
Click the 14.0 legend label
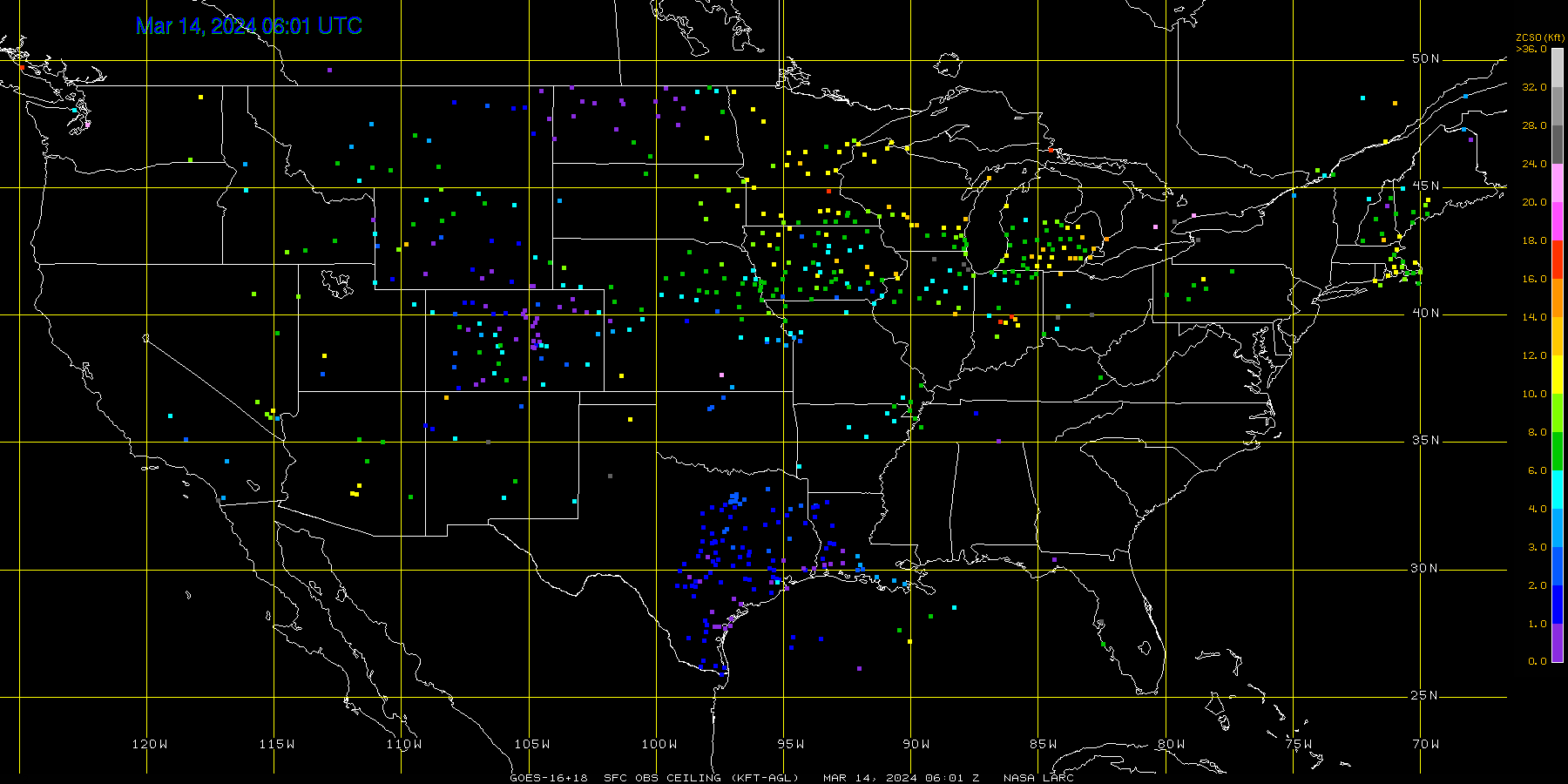pyautogui.click(x=1534, y=317)
